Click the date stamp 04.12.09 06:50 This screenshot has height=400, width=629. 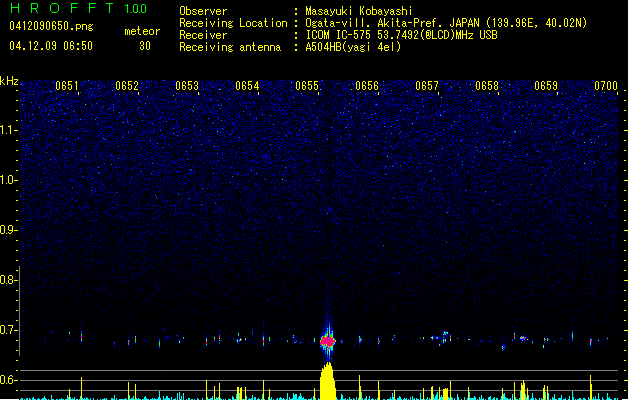51,46
